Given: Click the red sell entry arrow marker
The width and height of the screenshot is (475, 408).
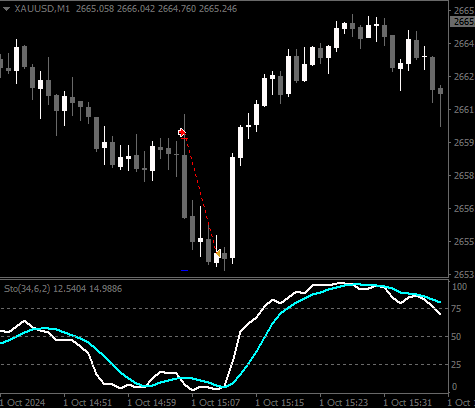Looking at the screenshot, I should tap(182, 133).
